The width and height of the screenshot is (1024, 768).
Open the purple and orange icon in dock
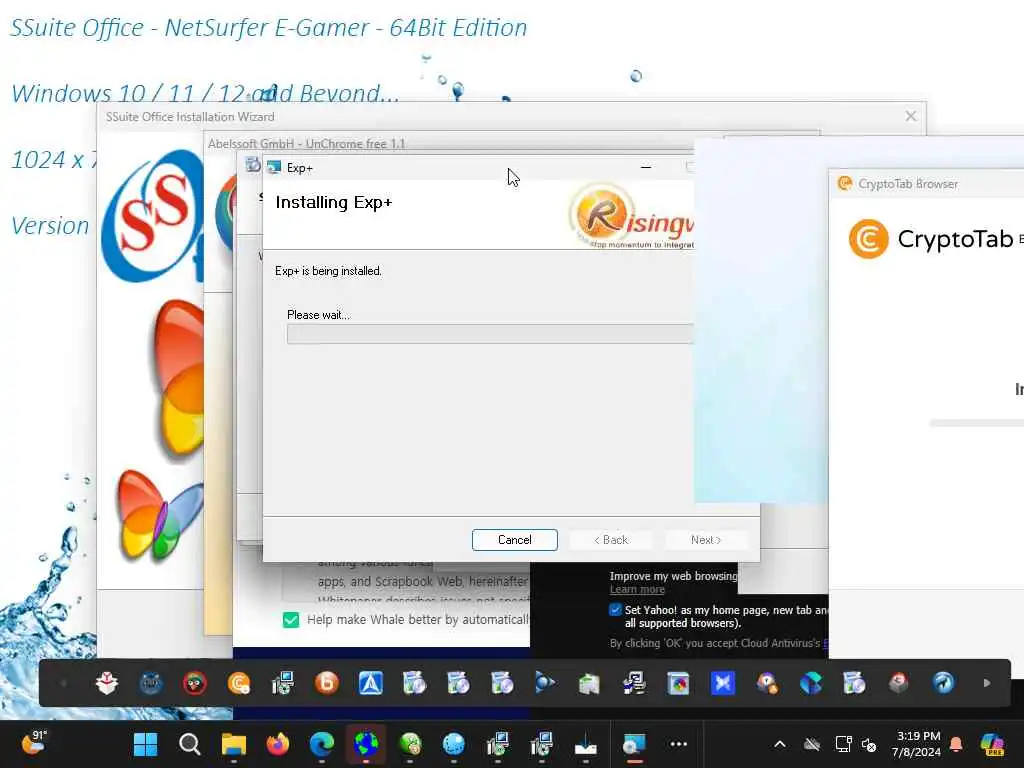click(767, 683)
